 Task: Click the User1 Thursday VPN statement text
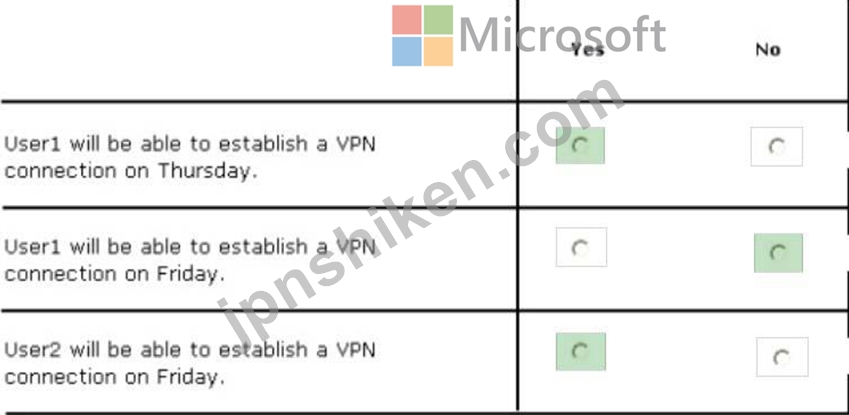coord(190,158)
